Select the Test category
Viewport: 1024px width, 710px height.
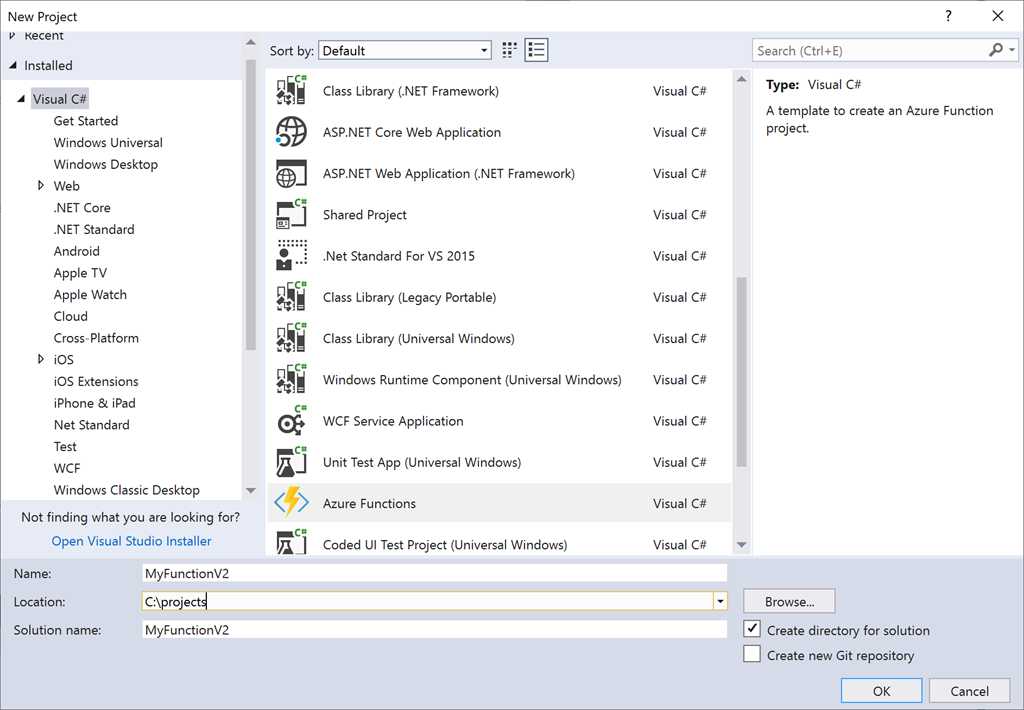(65, 447)
